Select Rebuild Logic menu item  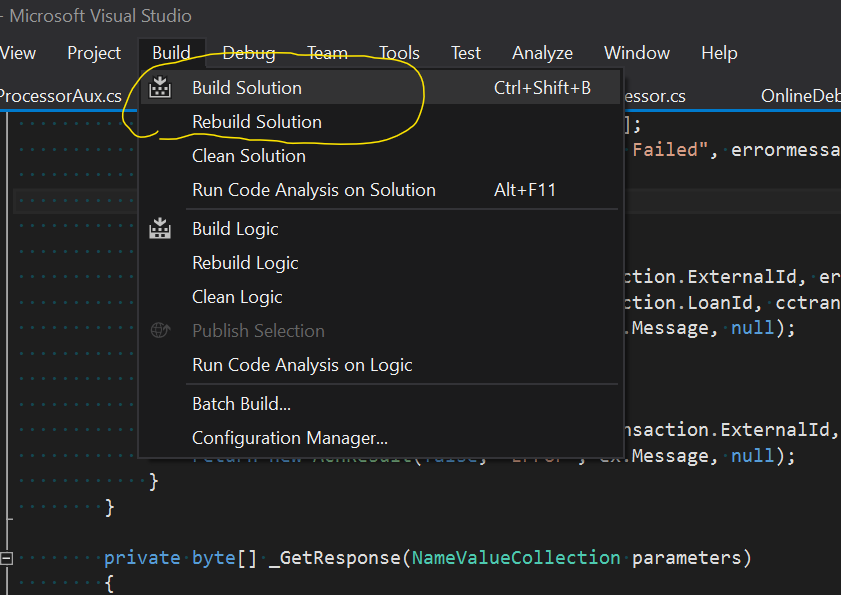(x=245, y=263)
